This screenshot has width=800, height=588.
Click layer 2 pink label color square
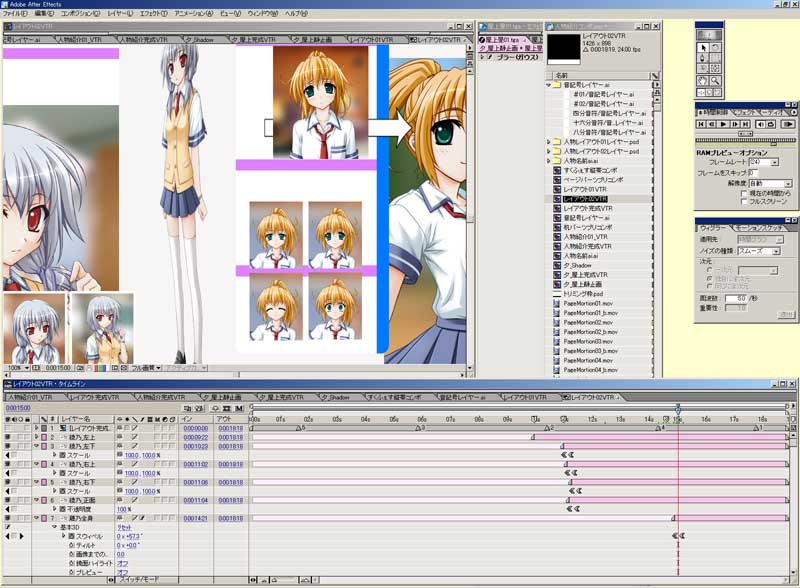pyautogui.click(x=44, y=437)
